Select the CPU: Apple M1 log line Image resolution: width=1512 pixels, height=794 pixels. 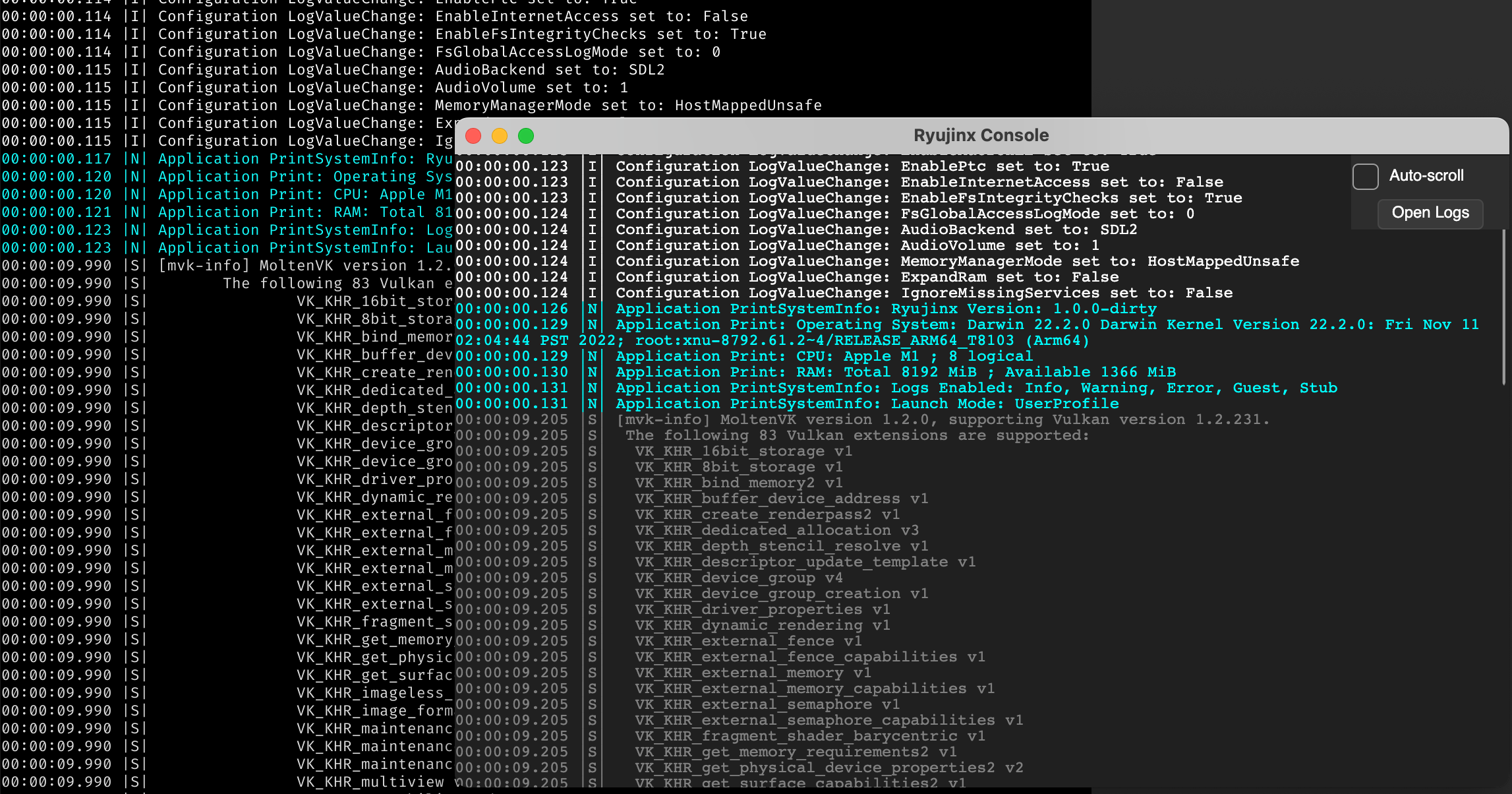(824, 355)
